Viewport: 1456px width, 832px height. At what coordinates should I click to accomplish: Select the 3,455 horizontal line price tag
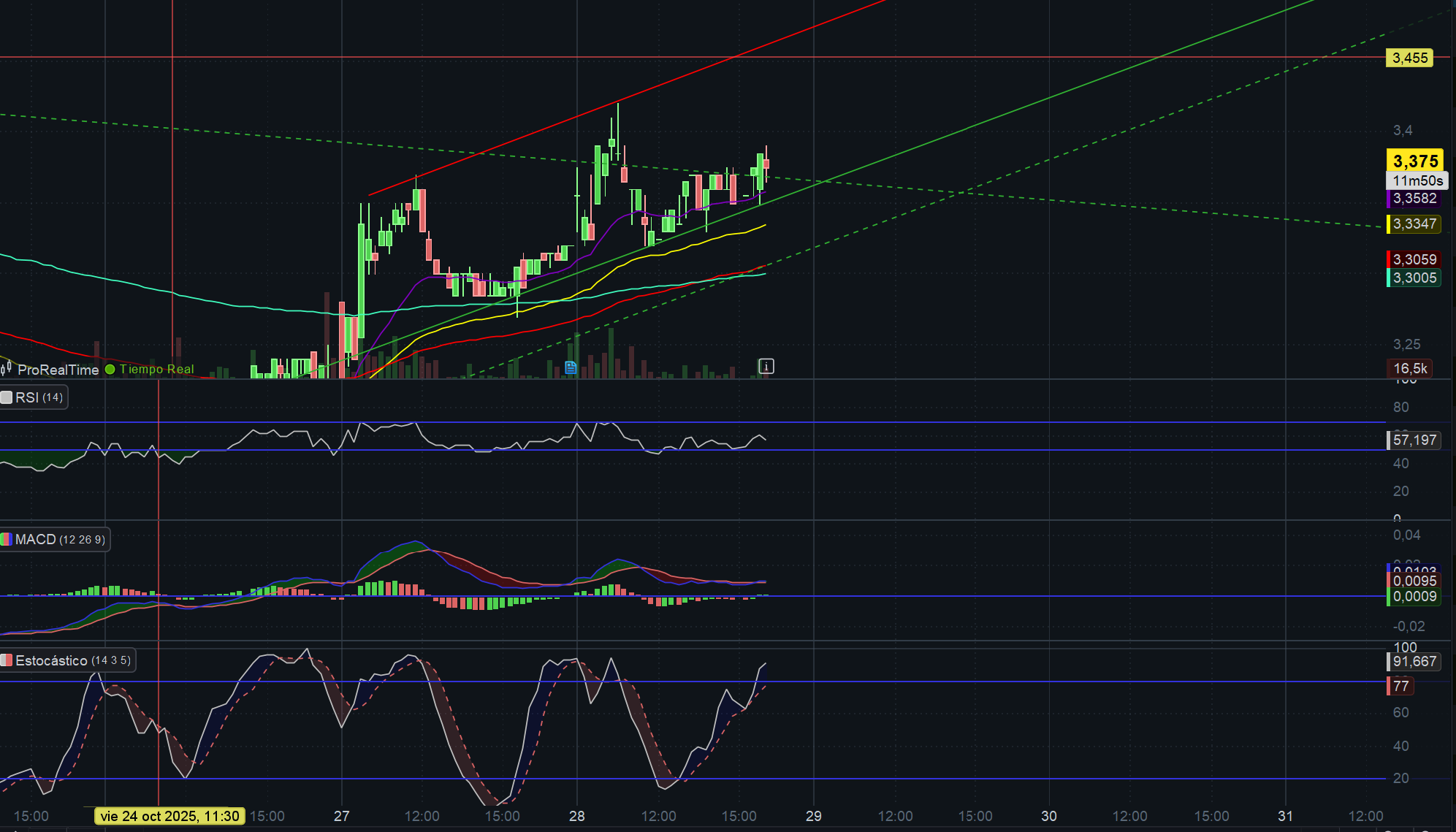pos(1409,58)
